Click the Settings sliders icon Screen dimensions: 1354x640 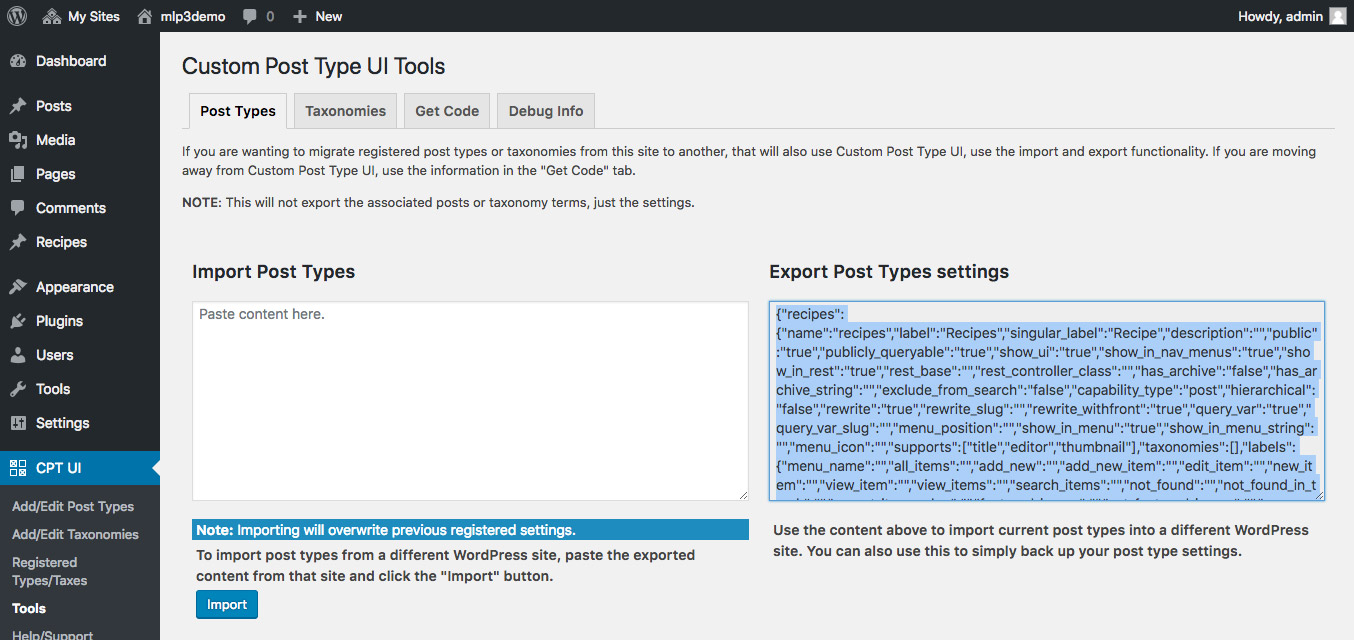(x=18, y=423)
